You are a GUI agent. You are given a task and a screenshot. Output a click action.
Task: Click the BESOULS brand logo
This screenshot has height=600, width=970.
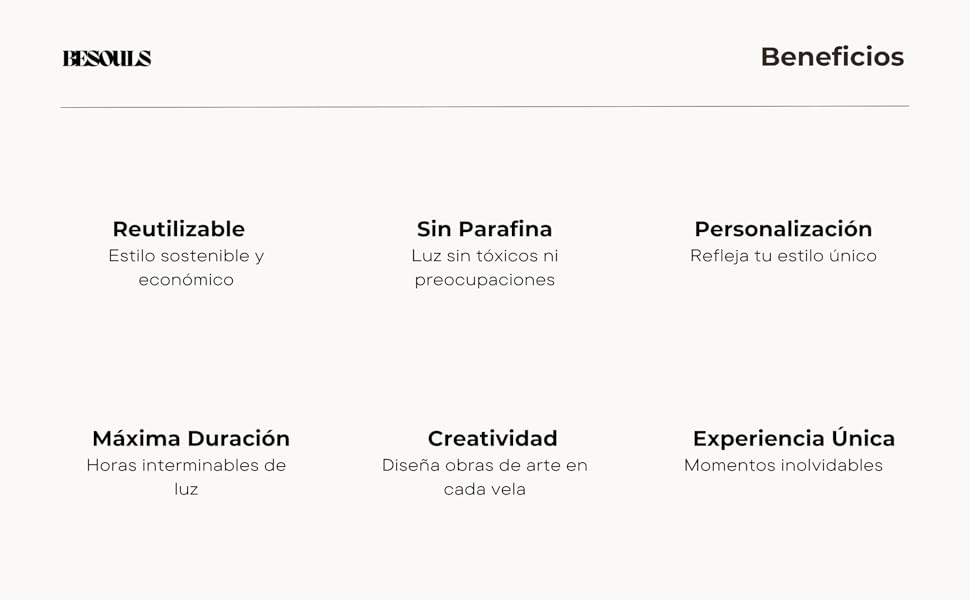(x=107, y=58)
